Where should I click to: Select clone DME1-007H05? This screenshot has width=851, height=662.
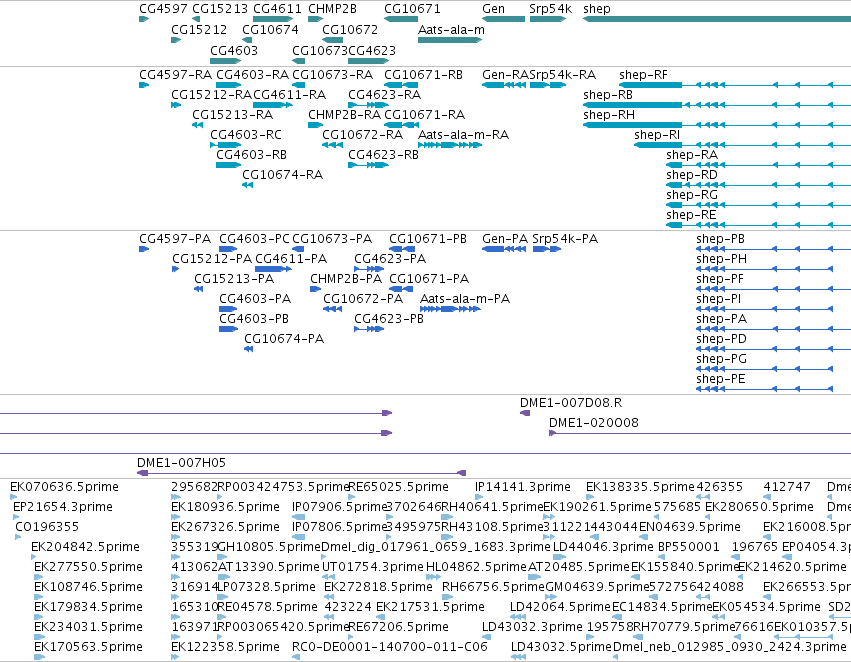[x=181, y=463]
